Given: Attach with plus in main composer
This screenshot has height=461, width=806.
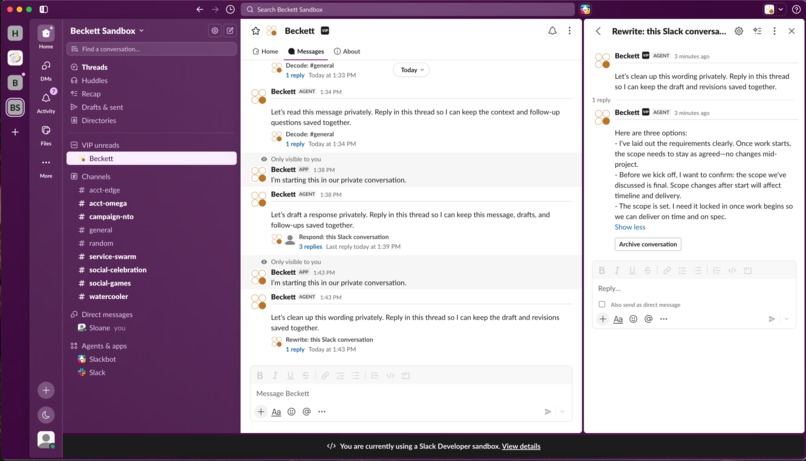Looking at the screenshot, I should coord(261,412).
